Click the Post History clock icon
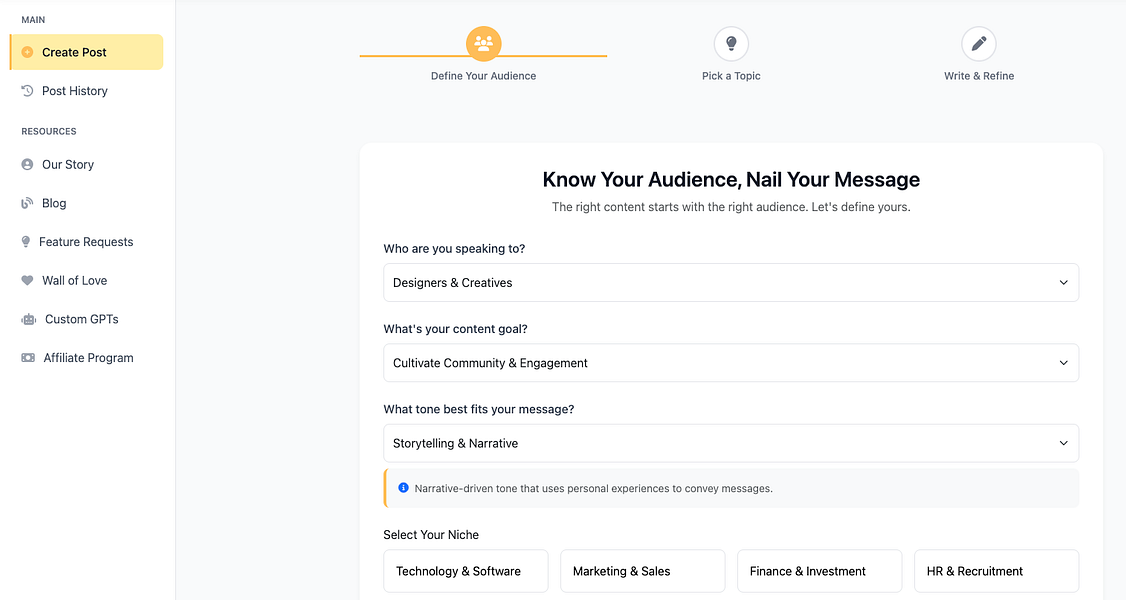Screen dimensions: 1126x600 pos(27,91)
